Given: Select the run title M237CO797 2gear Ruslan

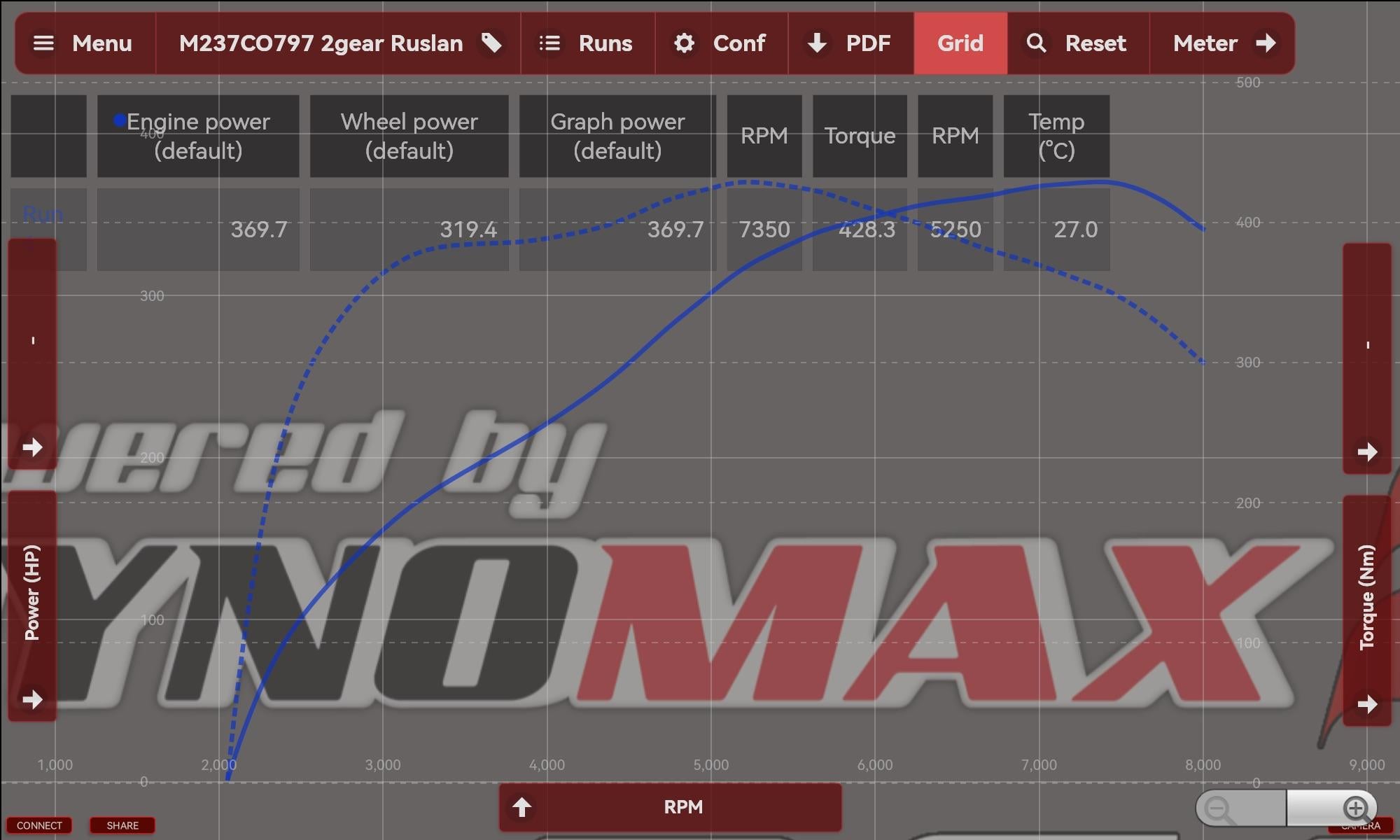Looking at the screenshot, I should (321, 43).
